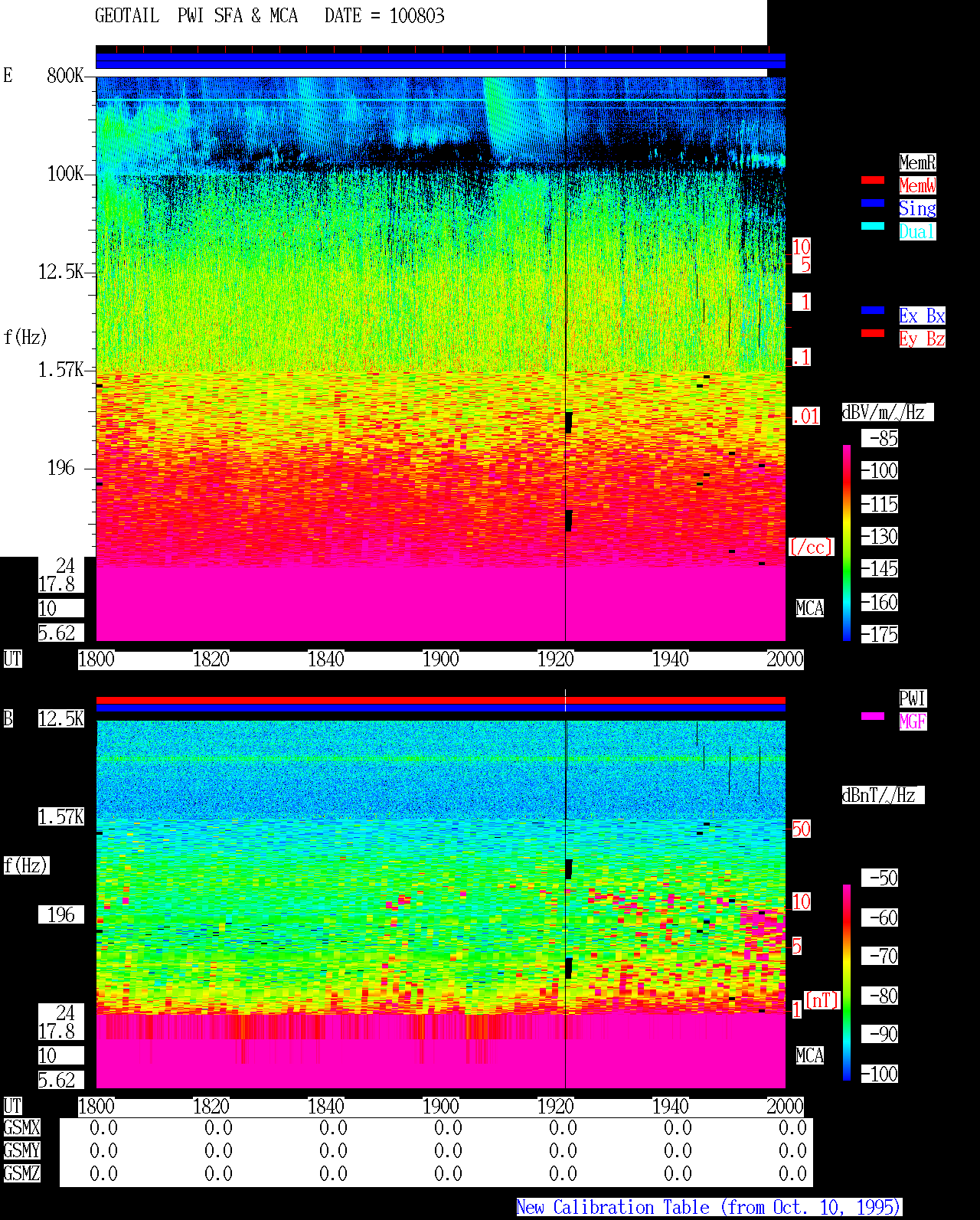This screenshot has width=980, height=1220.
Task: Click the magenta MGF legend swatch
Action: click(x=873, y=716)
